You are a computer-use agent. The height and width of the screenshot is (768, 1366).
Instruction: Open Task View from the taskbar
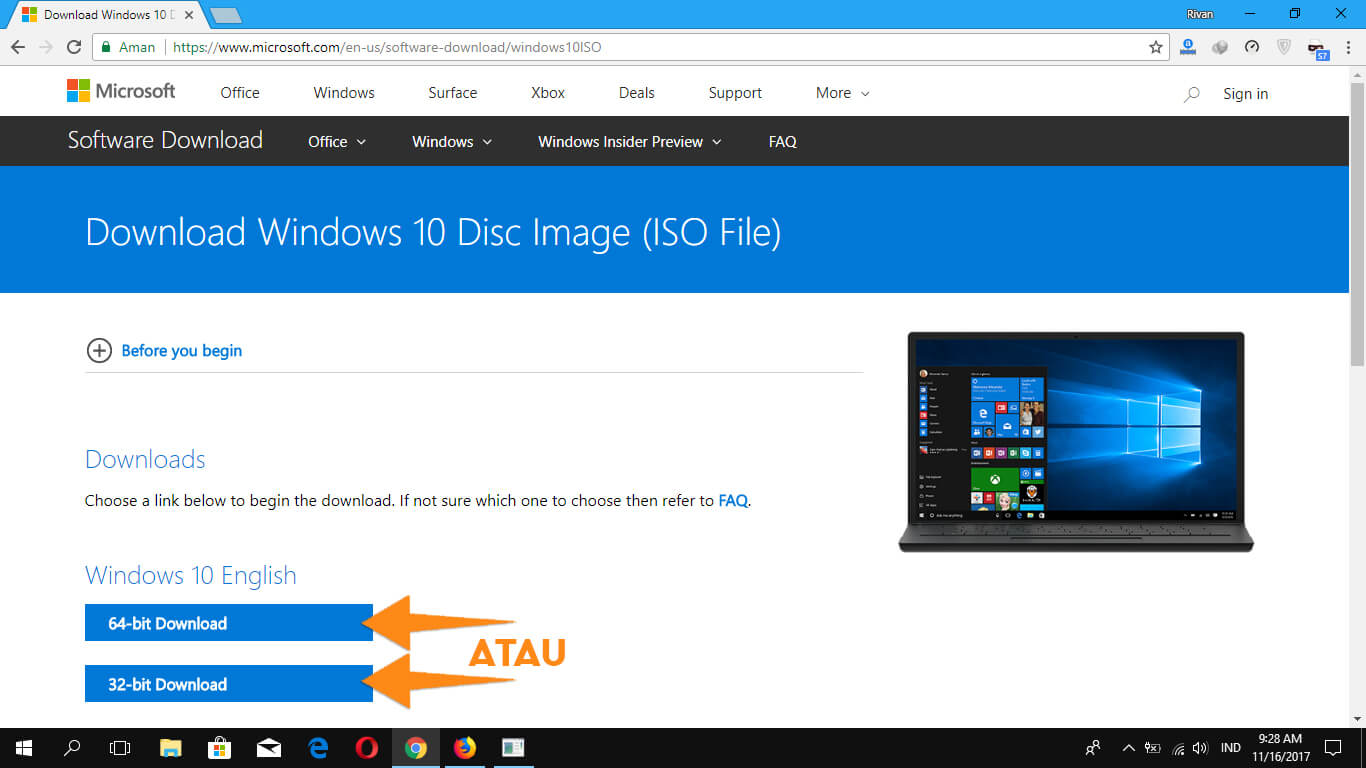(120, 747)
